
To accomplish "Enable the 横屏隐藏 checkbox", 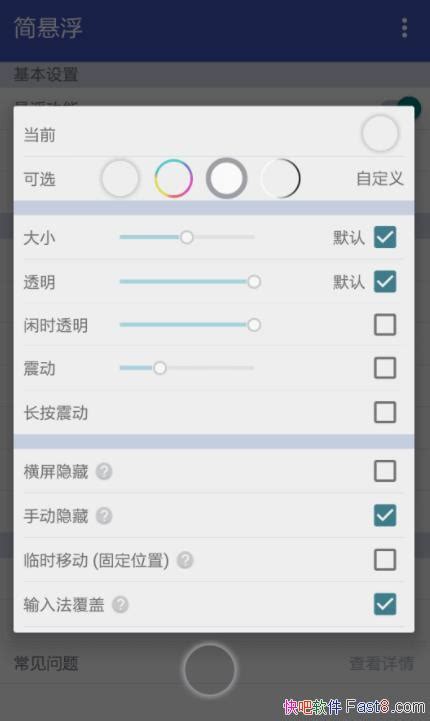I will tap(385, 471).
